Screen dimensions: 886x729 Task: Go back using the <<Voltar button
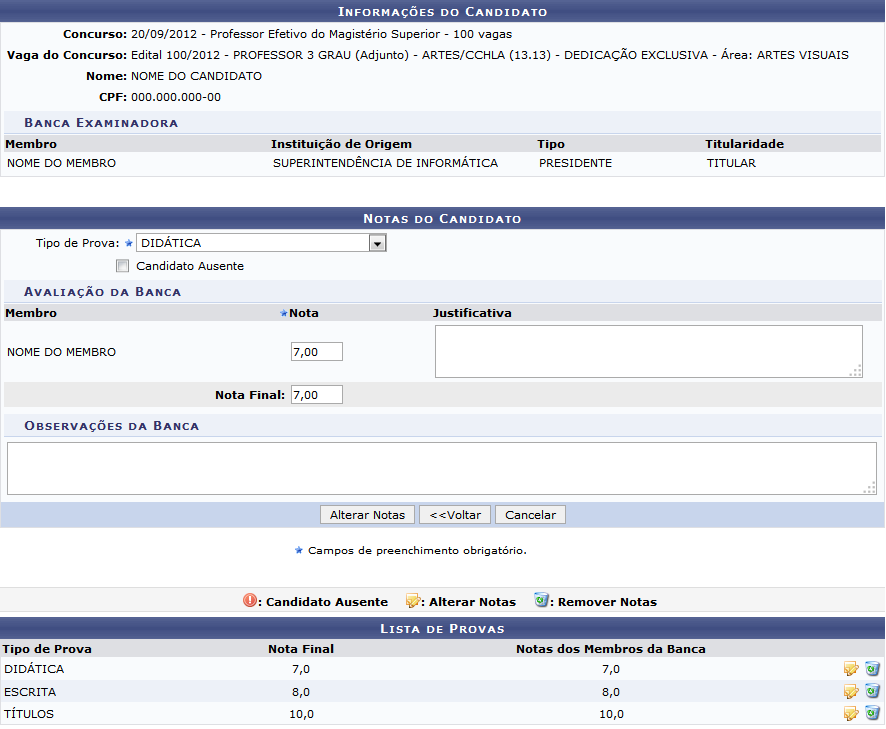click(x=455, y=515)
